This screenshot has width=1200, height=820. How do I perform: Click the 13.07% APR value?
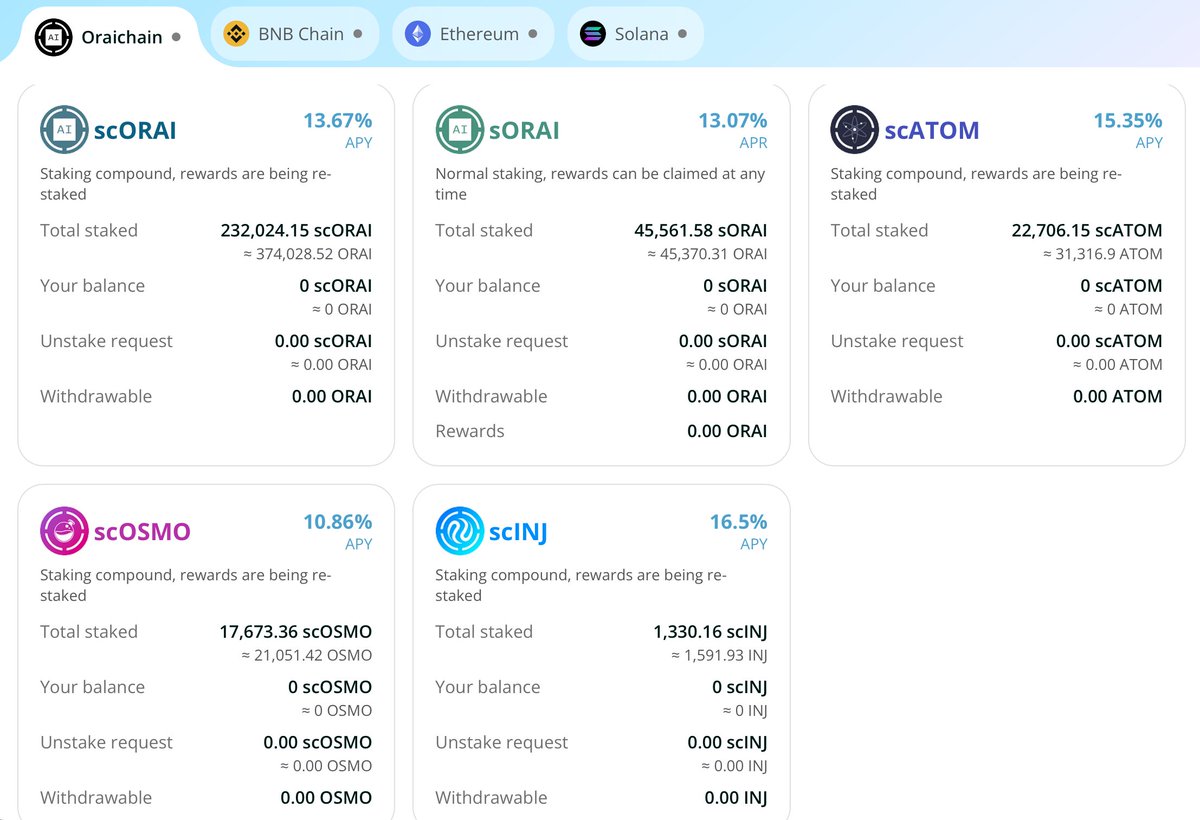click(x=733, y=121)
